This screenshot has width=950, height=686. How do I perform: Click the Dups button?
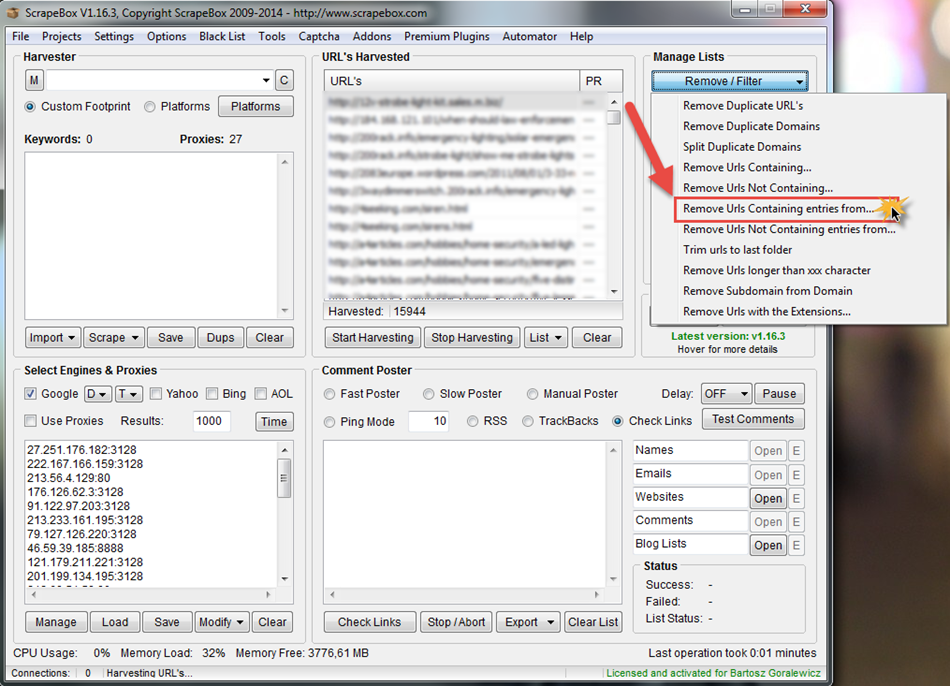click(x=221, y=338)
